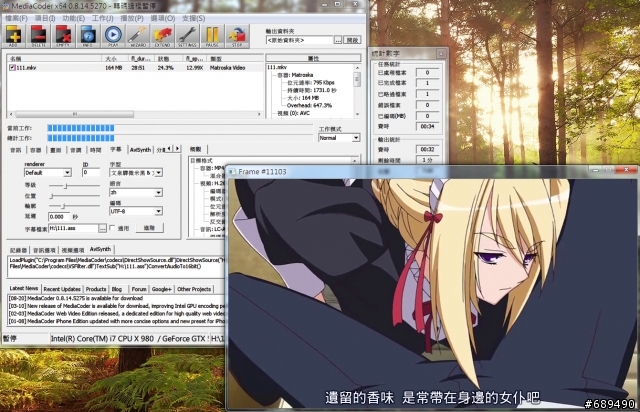Click the DELETE toolbar icon

point(38,36)
